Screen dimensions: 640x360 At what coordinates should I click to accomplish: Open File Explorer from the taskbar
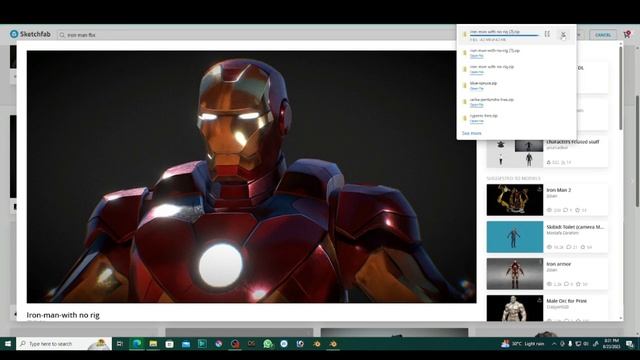coord(153,344)
